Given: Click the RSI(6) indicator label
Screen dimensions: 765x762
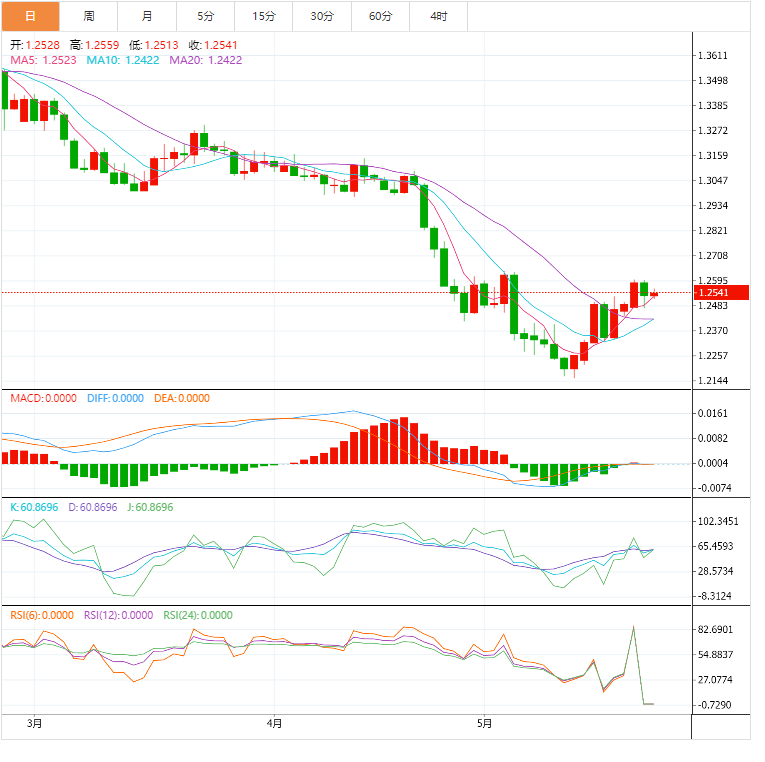Looking at the screenshot, I should pyautogui.click(x=42, y=616).
